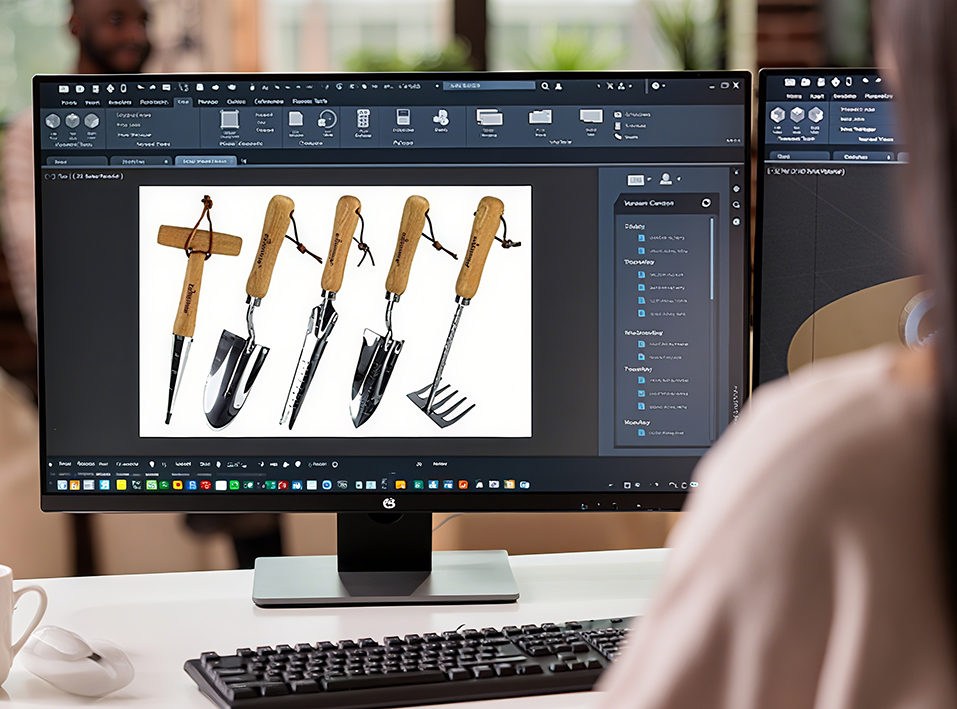Switch to the leftmost document tab below the ribbon
Image resolution: width=957 pixels, height=709 pixels.
point(77,162)
